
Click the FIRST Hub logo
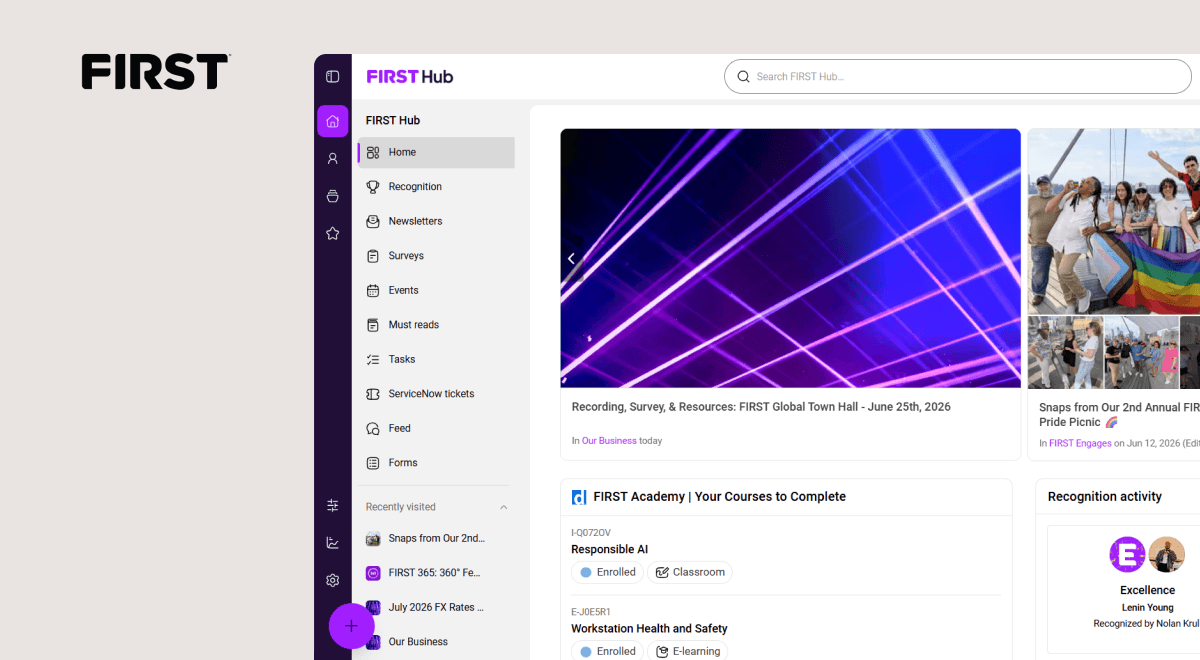(x=410, y=77)
